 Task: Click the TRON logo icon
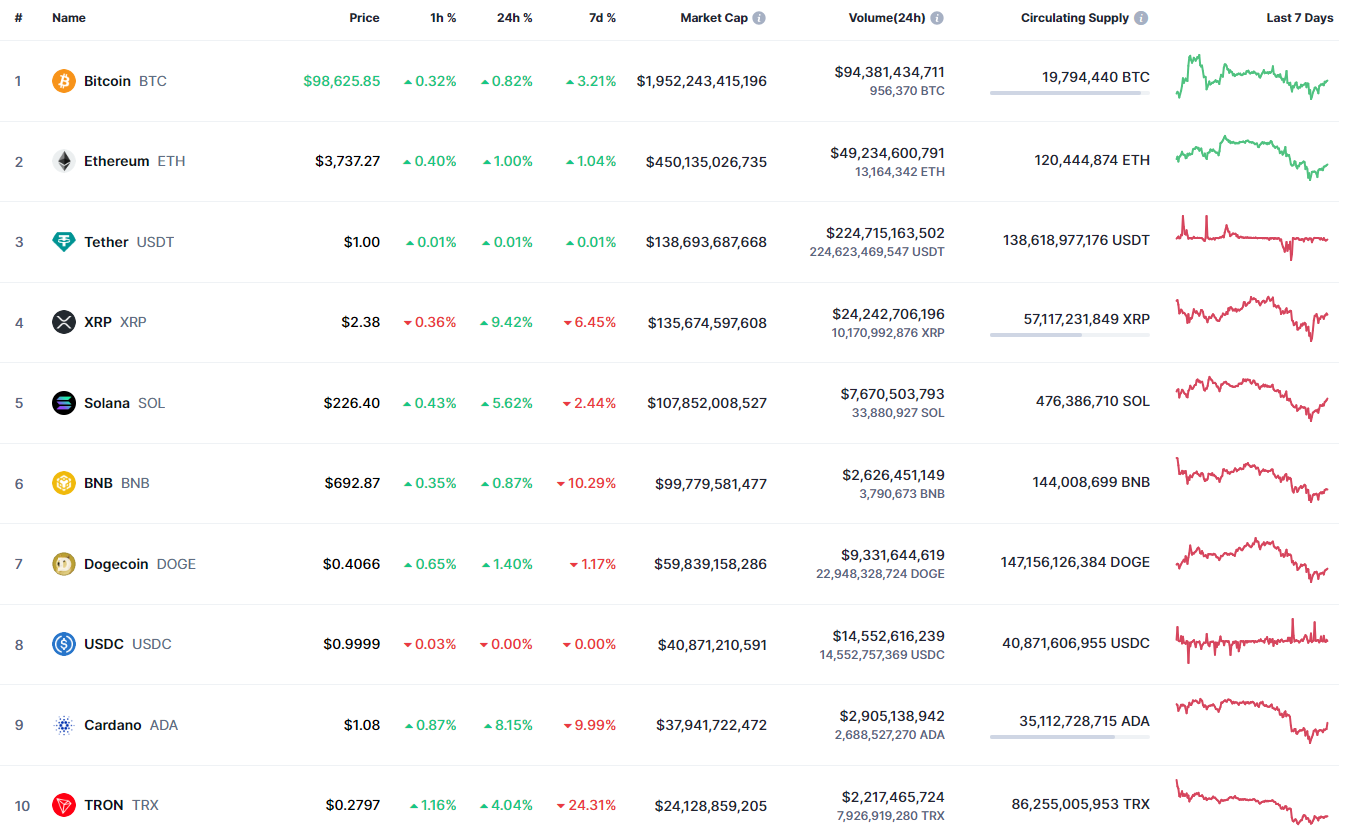pos(64,805)
